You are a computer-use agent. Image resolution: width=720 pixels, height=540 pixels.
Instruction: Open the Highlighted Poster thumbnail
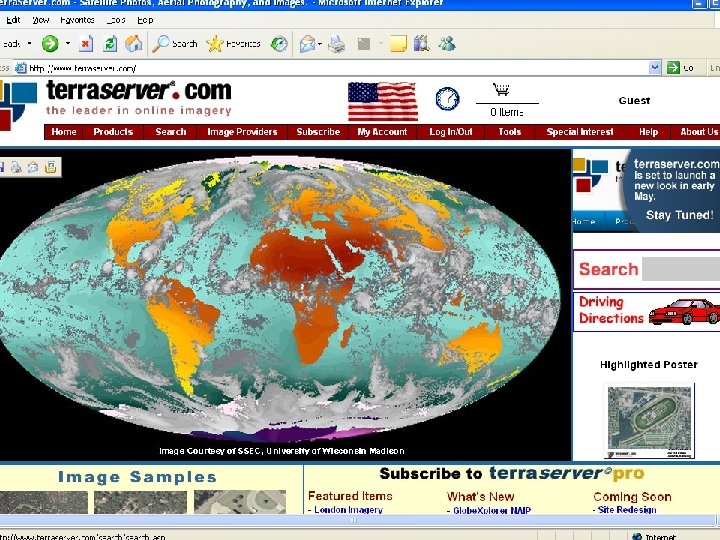(649, 422)
